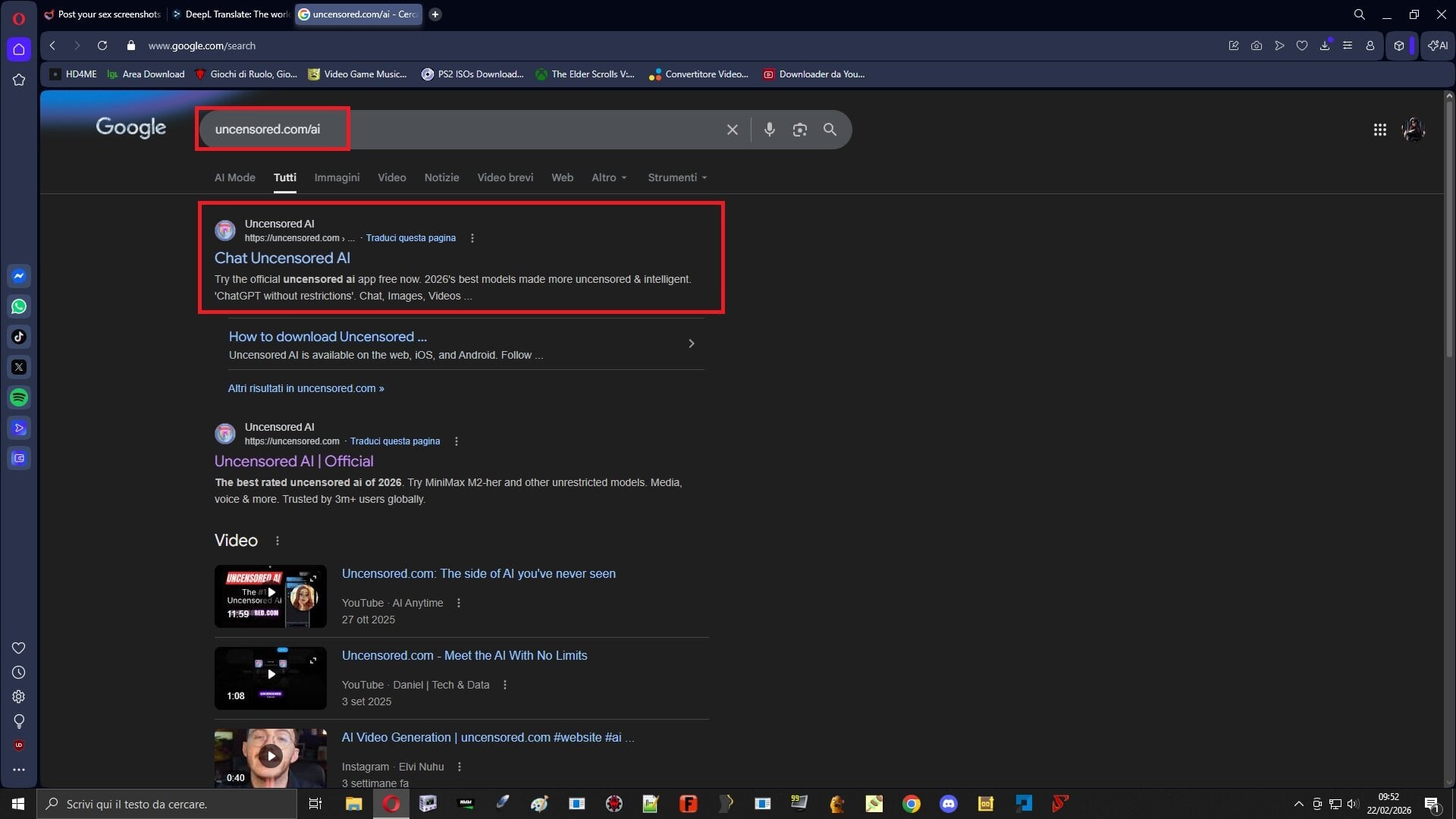Open the Windows notification center
The height and width of the screenshot is (819, 1456).
pyautogui.click(x=1432, y=804)
